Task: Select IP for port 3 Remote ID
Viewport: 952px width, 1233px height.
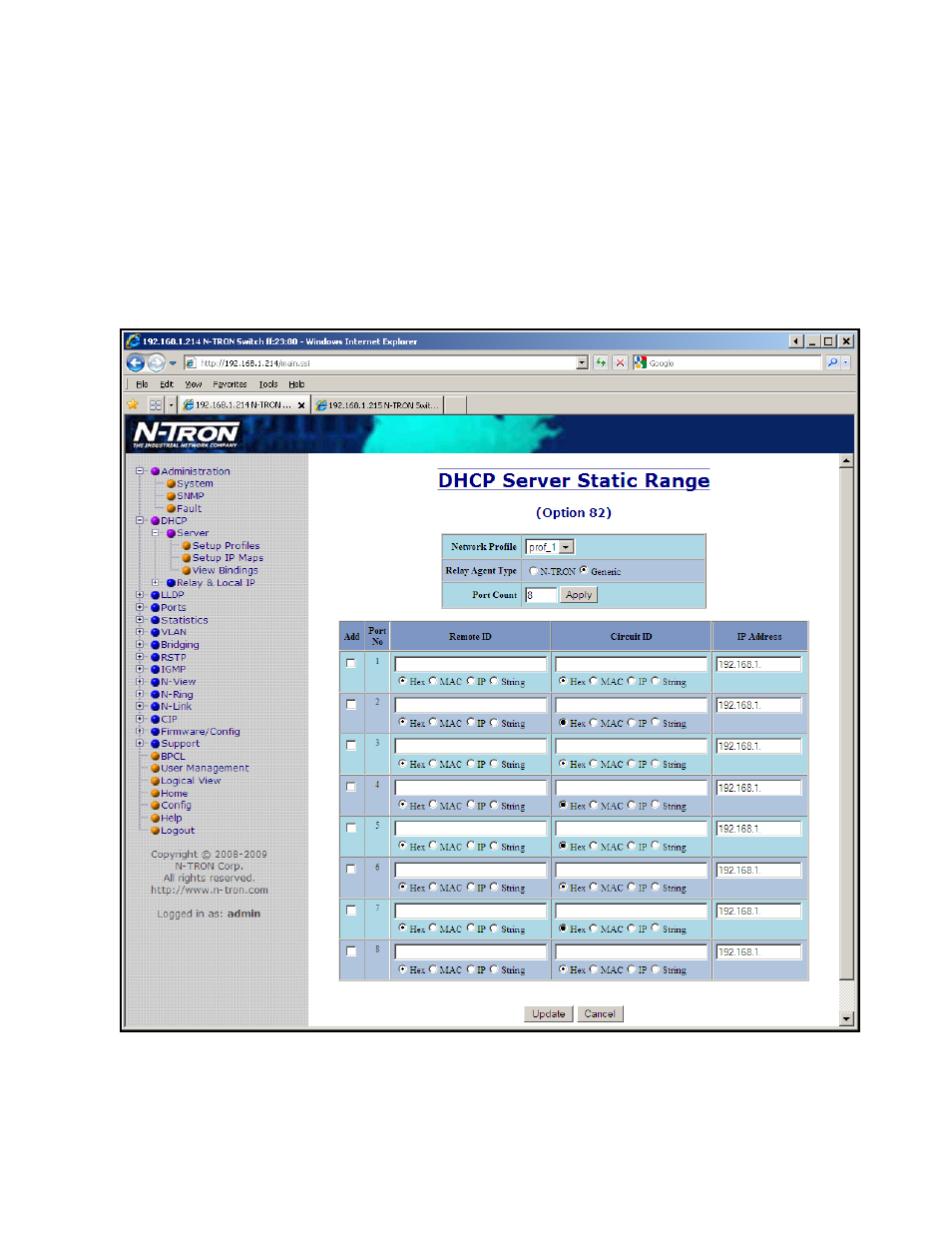Action: [x=471, y=764]
